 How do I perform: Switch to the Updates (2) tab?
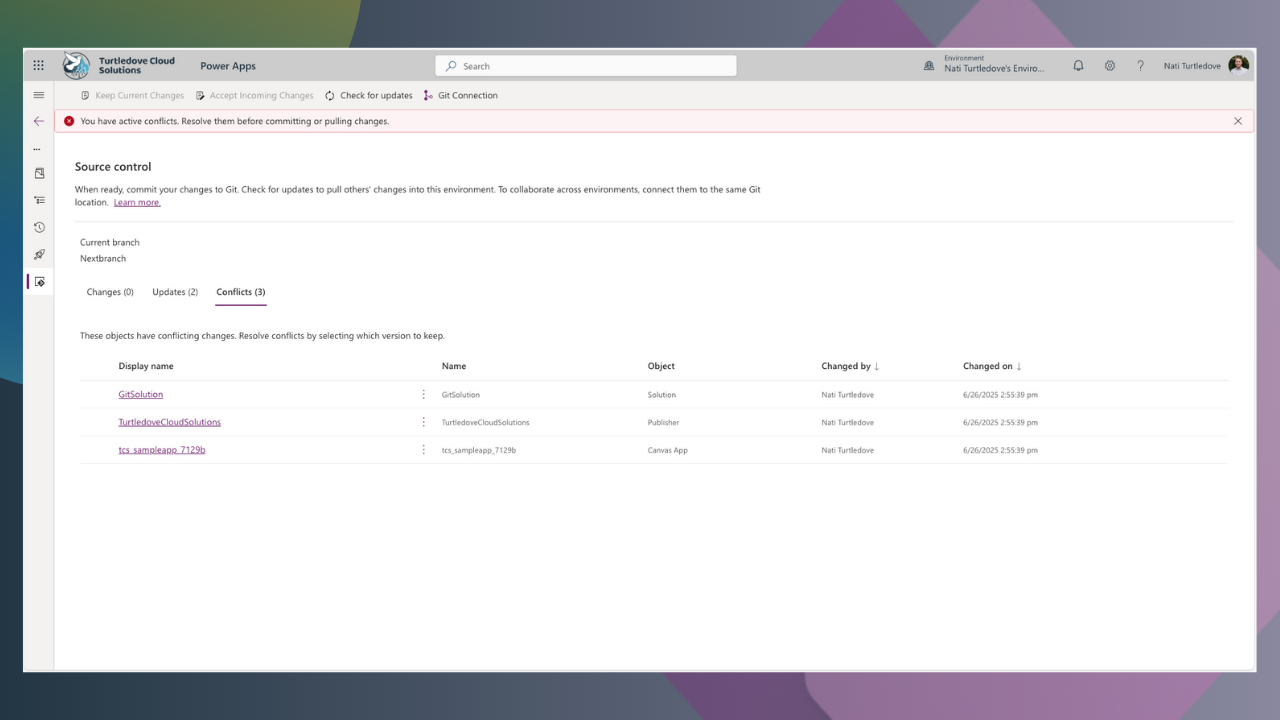tap(175, 292)
